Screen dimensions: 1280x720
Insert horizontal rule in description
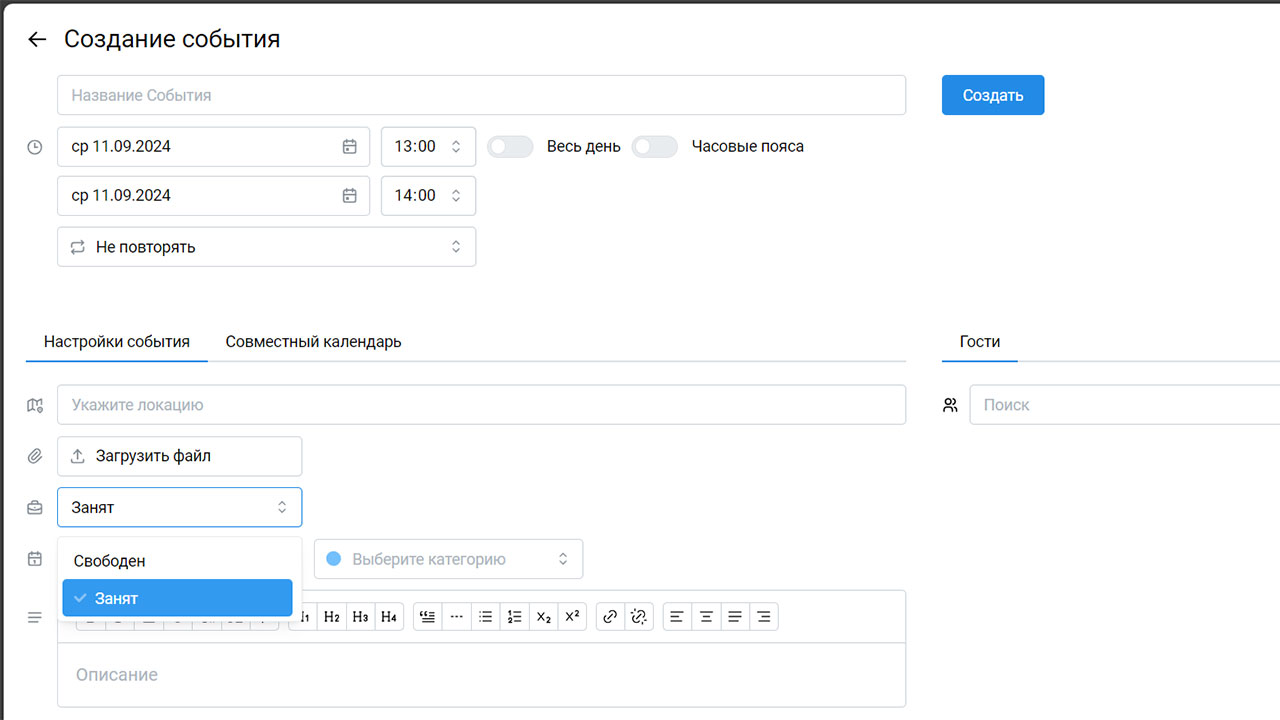(x=457, y=617)
